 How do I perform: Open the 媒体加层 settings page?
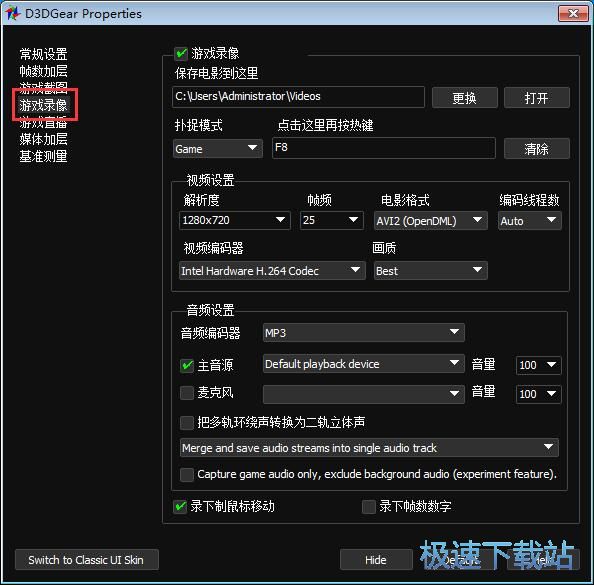coord(43,139)
